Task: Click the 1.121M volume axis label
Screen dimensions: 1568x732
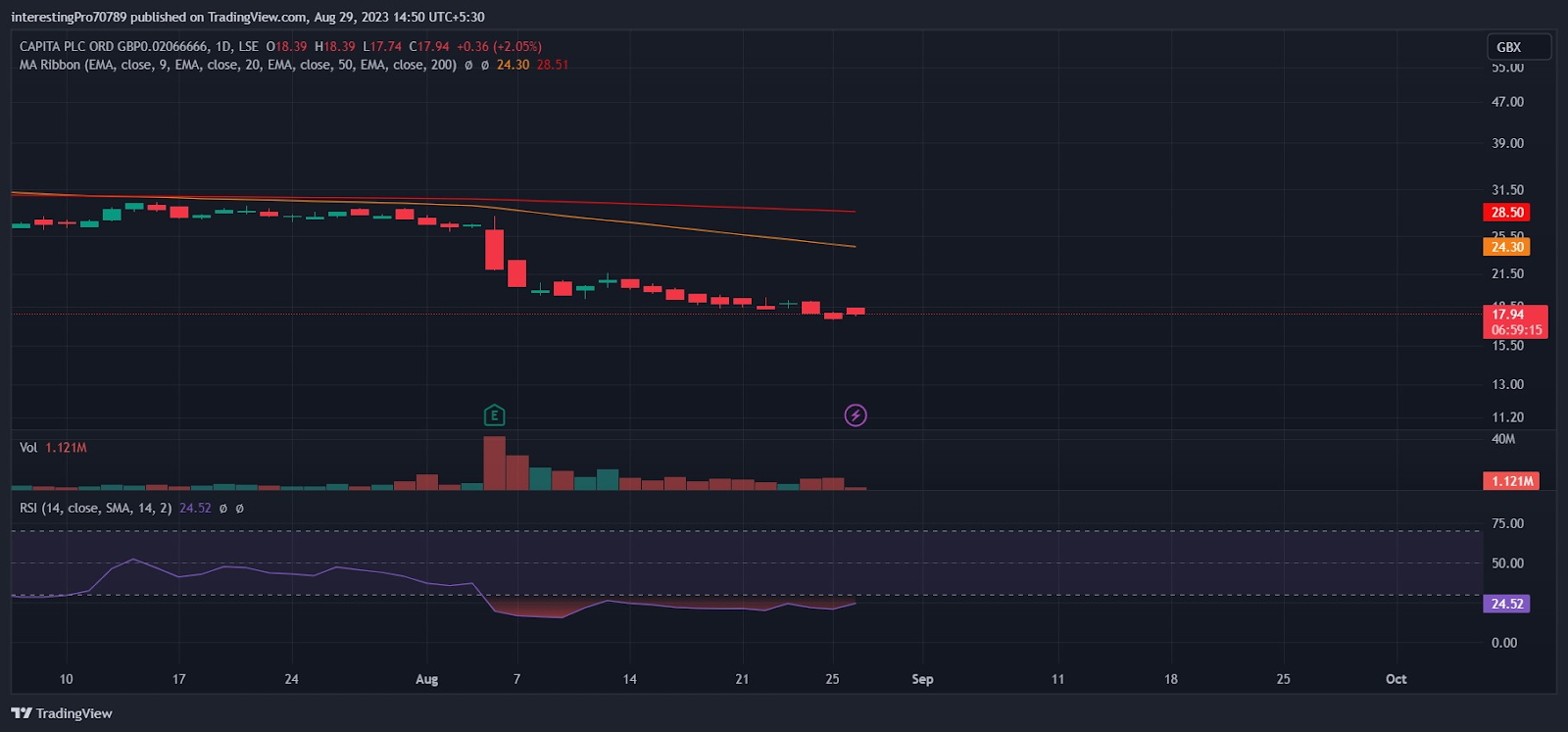Action: tap(1511, 481)
